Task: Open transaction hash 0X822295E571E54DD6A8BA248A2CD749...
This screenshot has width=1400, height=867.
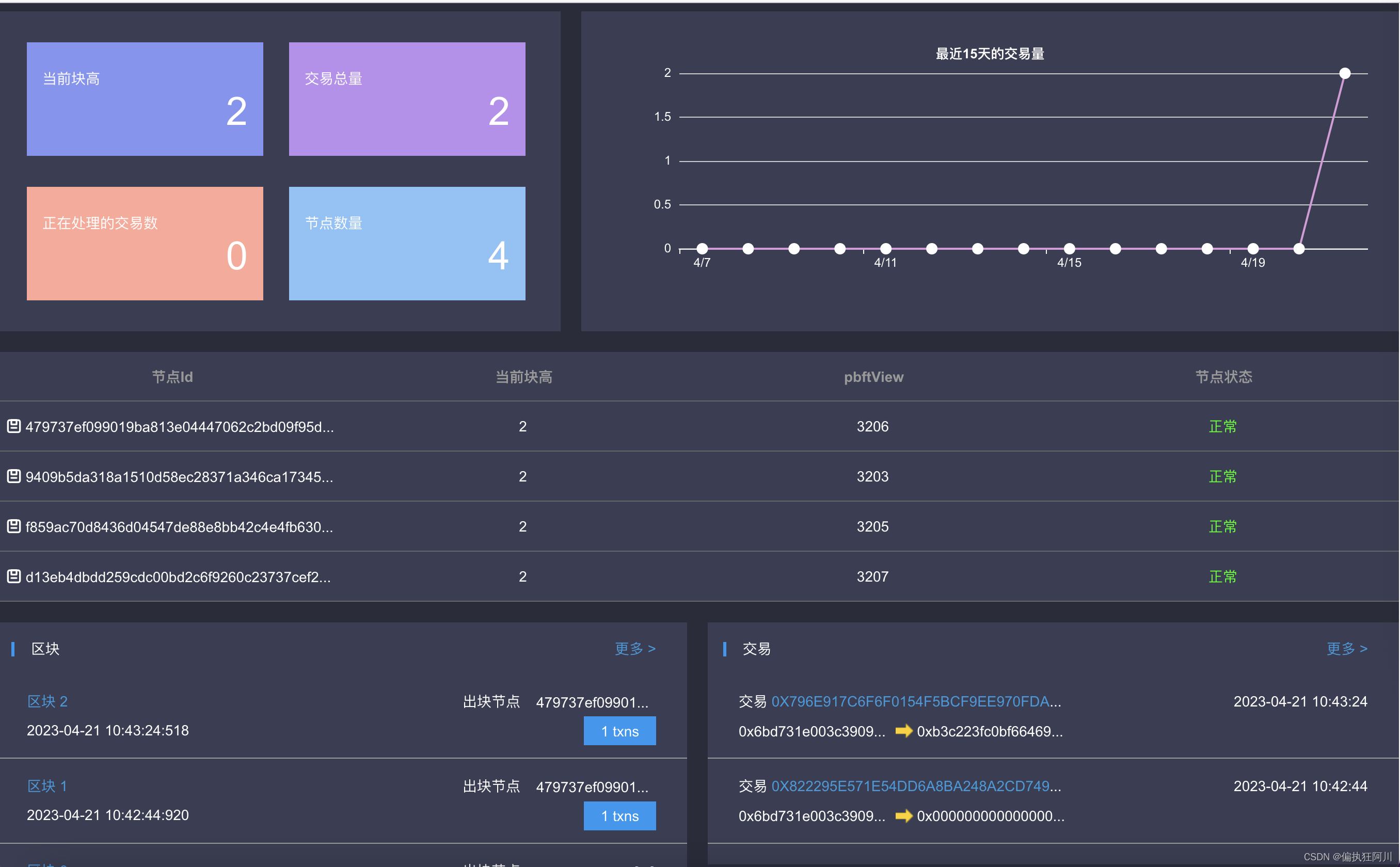Action: [x=916, y=785]
